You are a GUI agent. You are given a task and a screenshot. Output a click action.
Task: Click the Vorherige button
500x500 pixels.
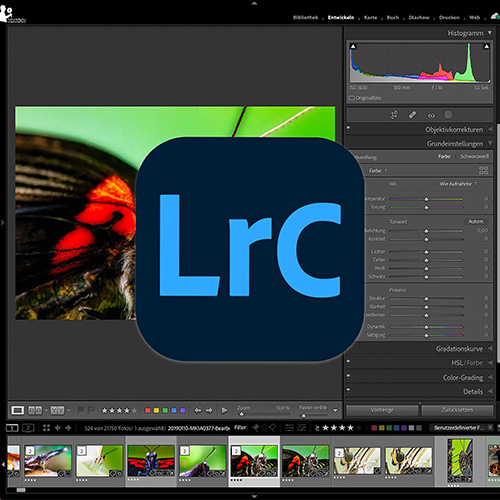click(382, 410)
